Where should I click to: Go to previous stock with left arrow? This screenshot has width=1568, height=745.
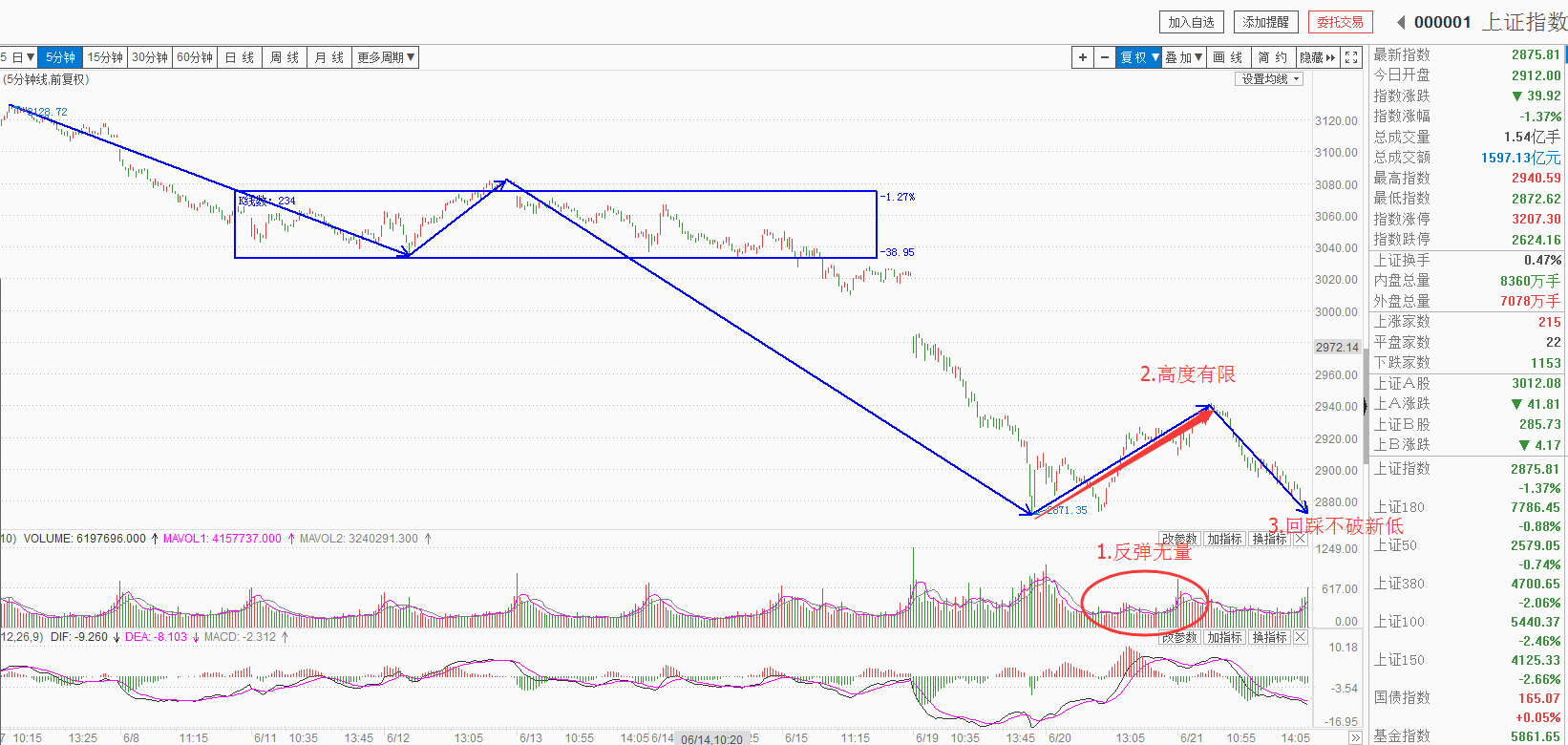(x=1401, y=22)
